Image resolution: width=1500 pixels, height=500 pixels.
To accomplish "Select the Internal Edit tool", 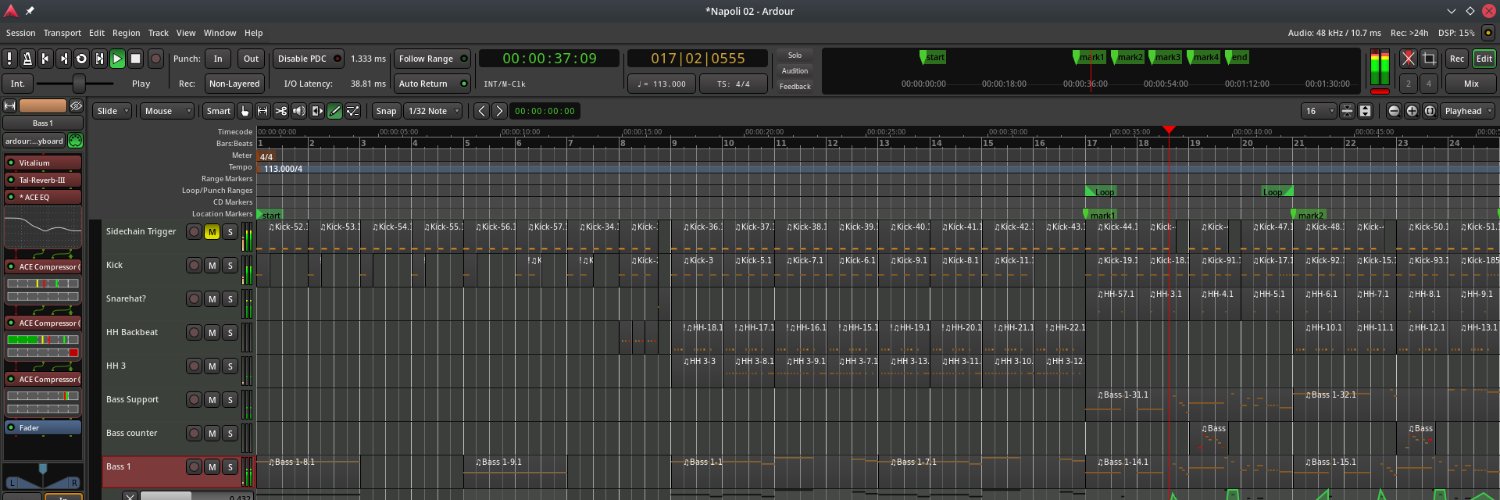I will (x=353, y=111).
